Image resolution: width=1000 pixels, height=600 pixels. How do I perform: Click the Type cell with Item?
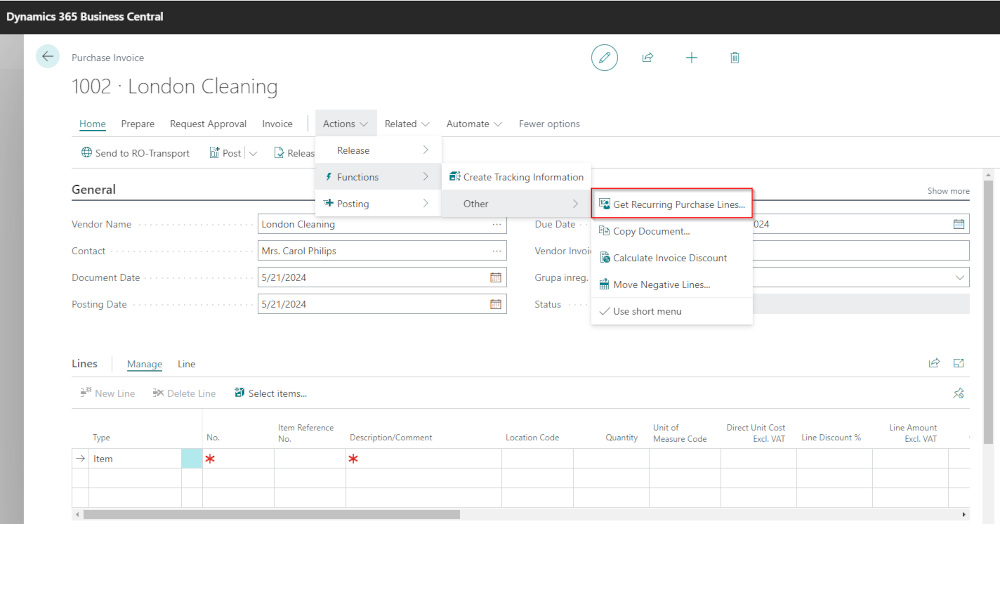click(x=135, y=458)
